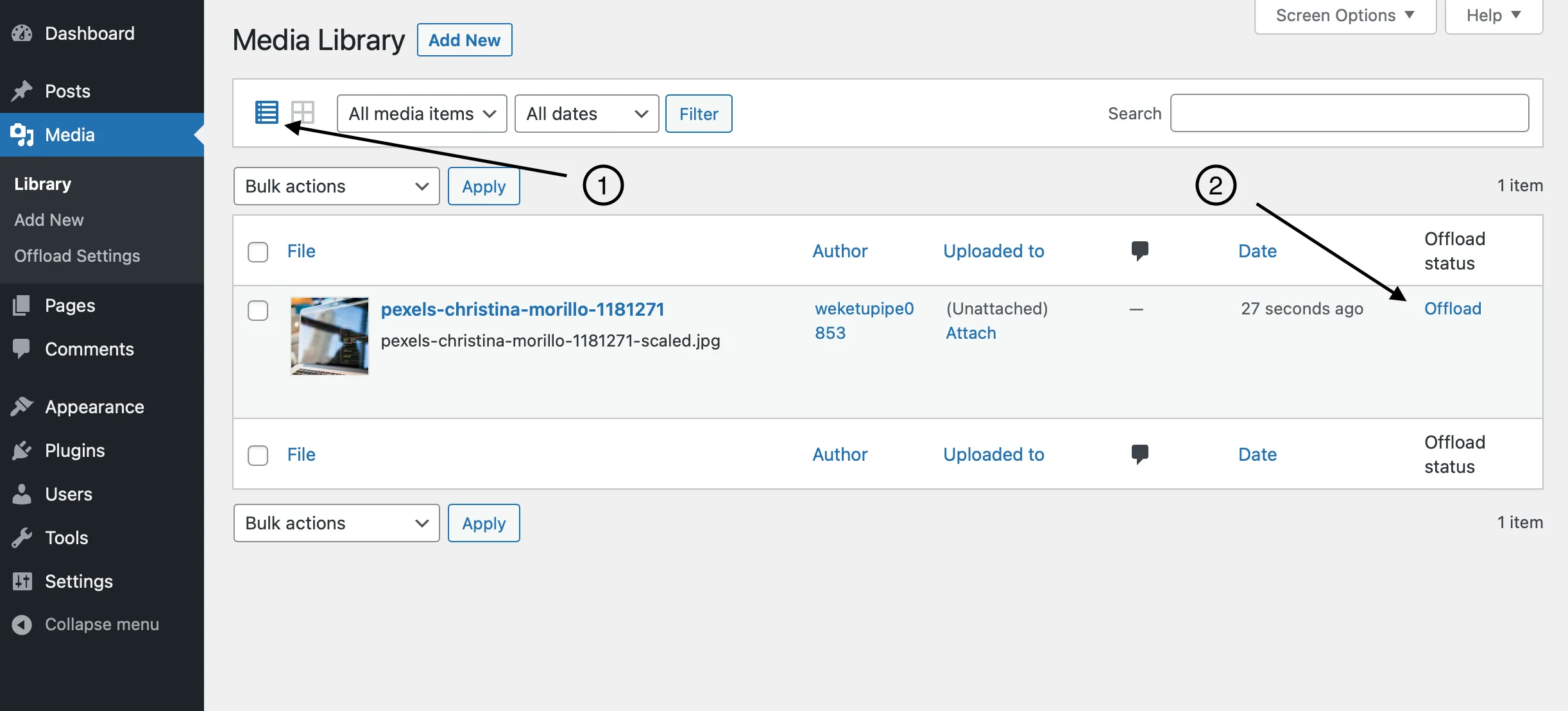Viewport: 1568px width, 711px height.
Task: Open the Tools wrench icon
Action: 22,537
